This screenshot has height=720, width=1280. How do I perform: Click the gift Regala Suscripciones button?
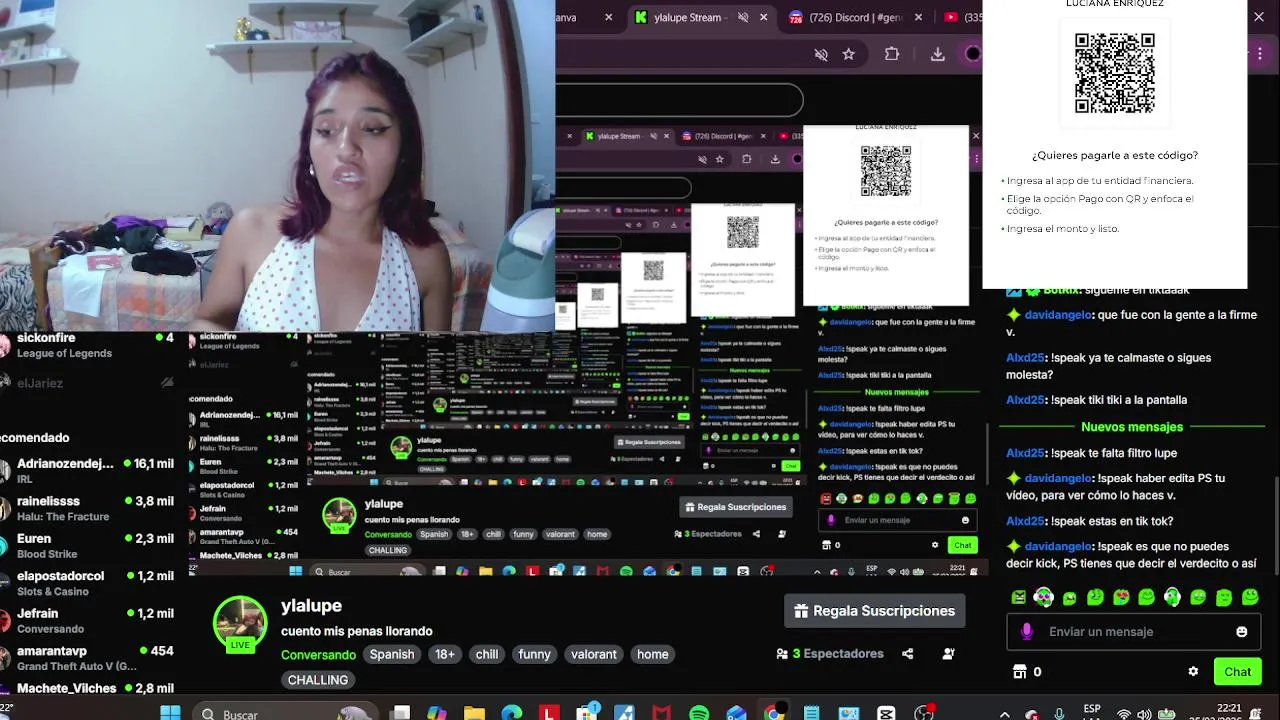(875, 611)
